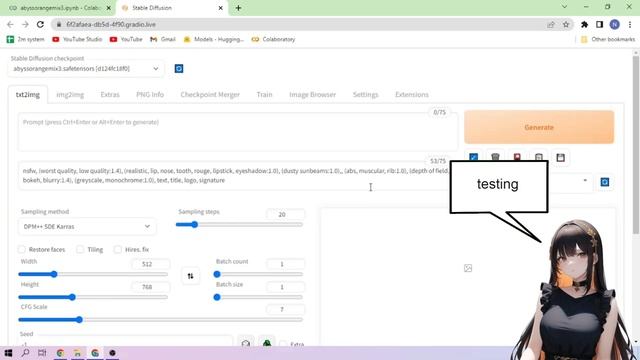Open the dark round app icon on taskbar
The image size is (640, 360).
coord(112,353)
